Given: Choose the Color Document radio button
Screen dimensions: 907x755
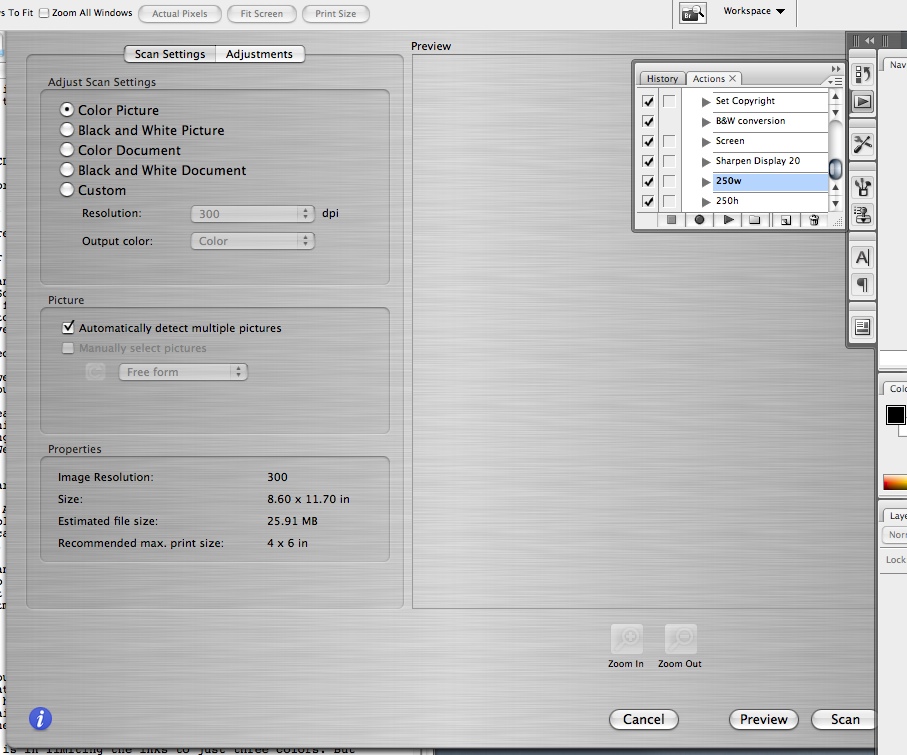Looking at the screenshot, I should (x=67, y=150).
